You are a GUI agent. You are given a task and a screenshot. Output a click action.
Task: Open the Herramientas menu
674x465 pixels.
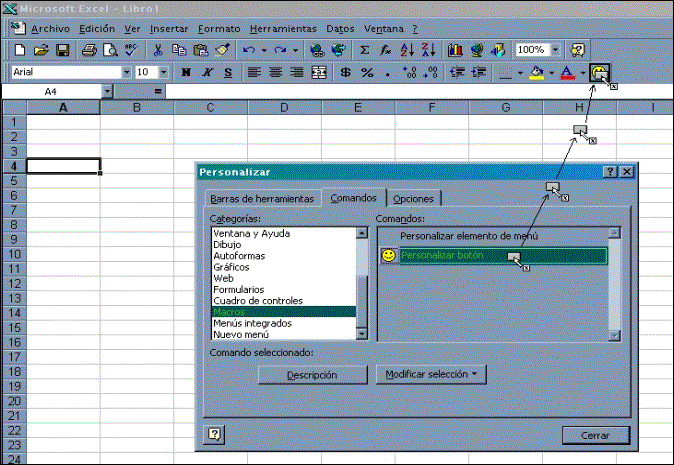(283, 29)
